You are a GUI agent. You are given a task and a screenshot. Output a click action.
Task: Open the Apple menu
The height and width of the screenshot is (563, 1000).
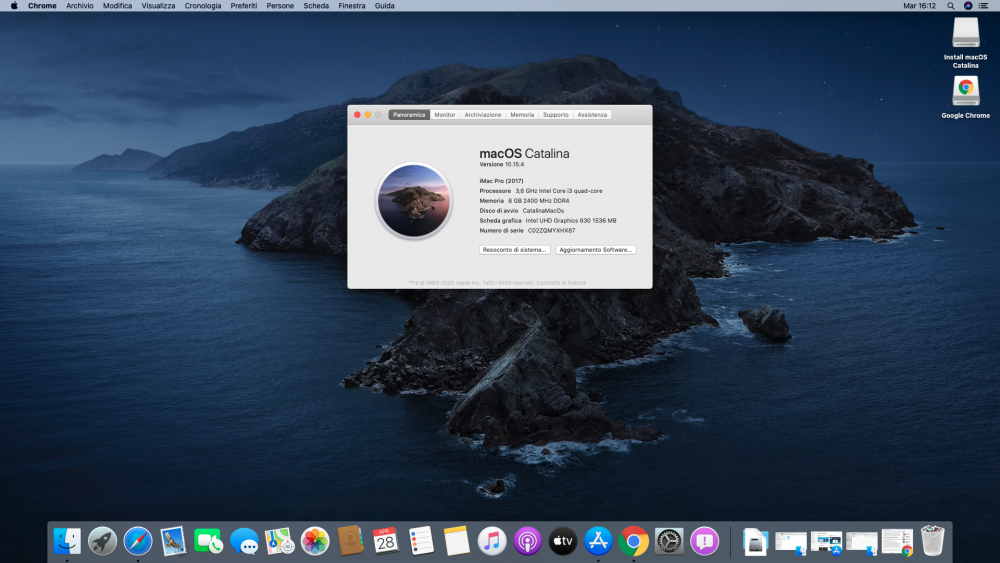pos(14,6)
